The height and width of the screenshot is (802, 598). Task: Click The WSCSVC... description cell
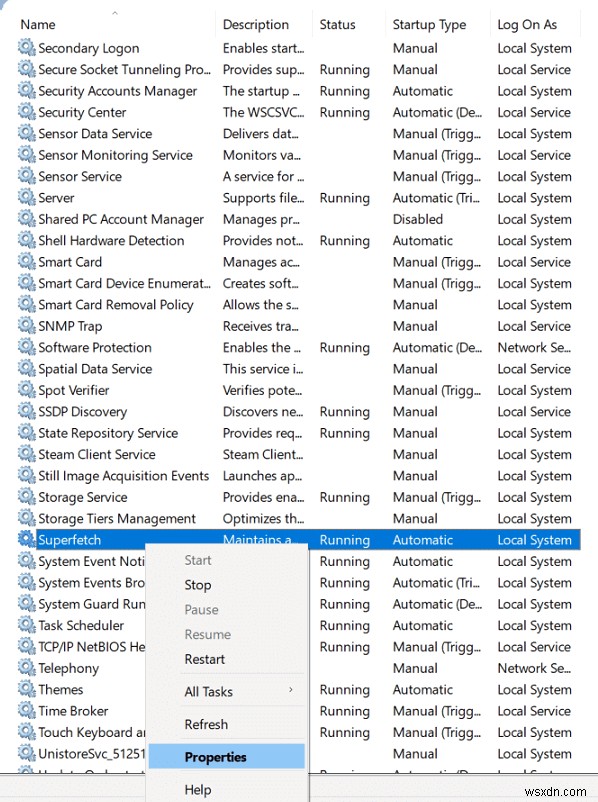pos(263,112)
